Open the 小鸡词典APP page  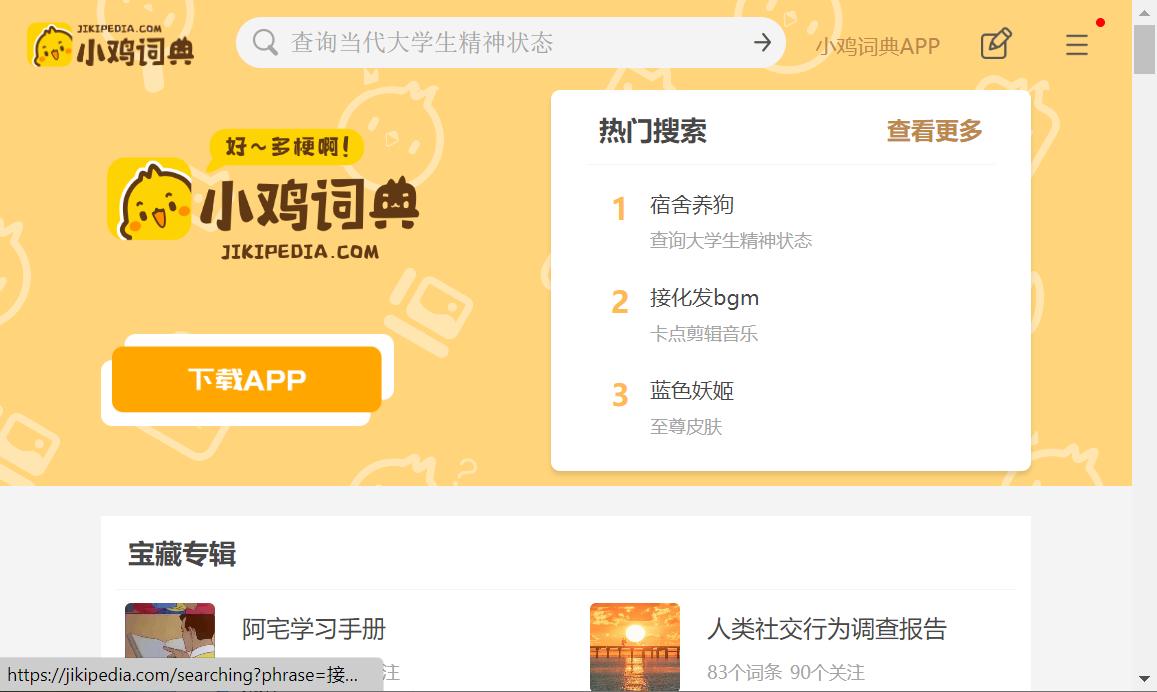[878, 44]
